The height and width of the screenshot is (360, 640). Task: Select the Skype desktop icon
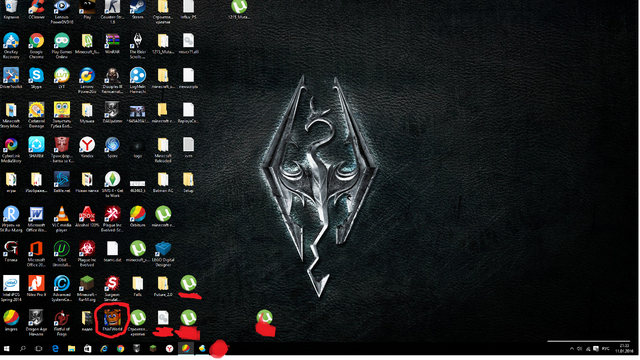(36, 78)
